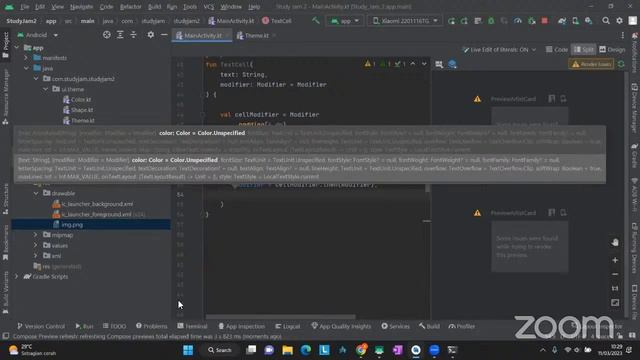Hide the project panel with minus icon
Screen dimensions: 640x360
point(164,35)
